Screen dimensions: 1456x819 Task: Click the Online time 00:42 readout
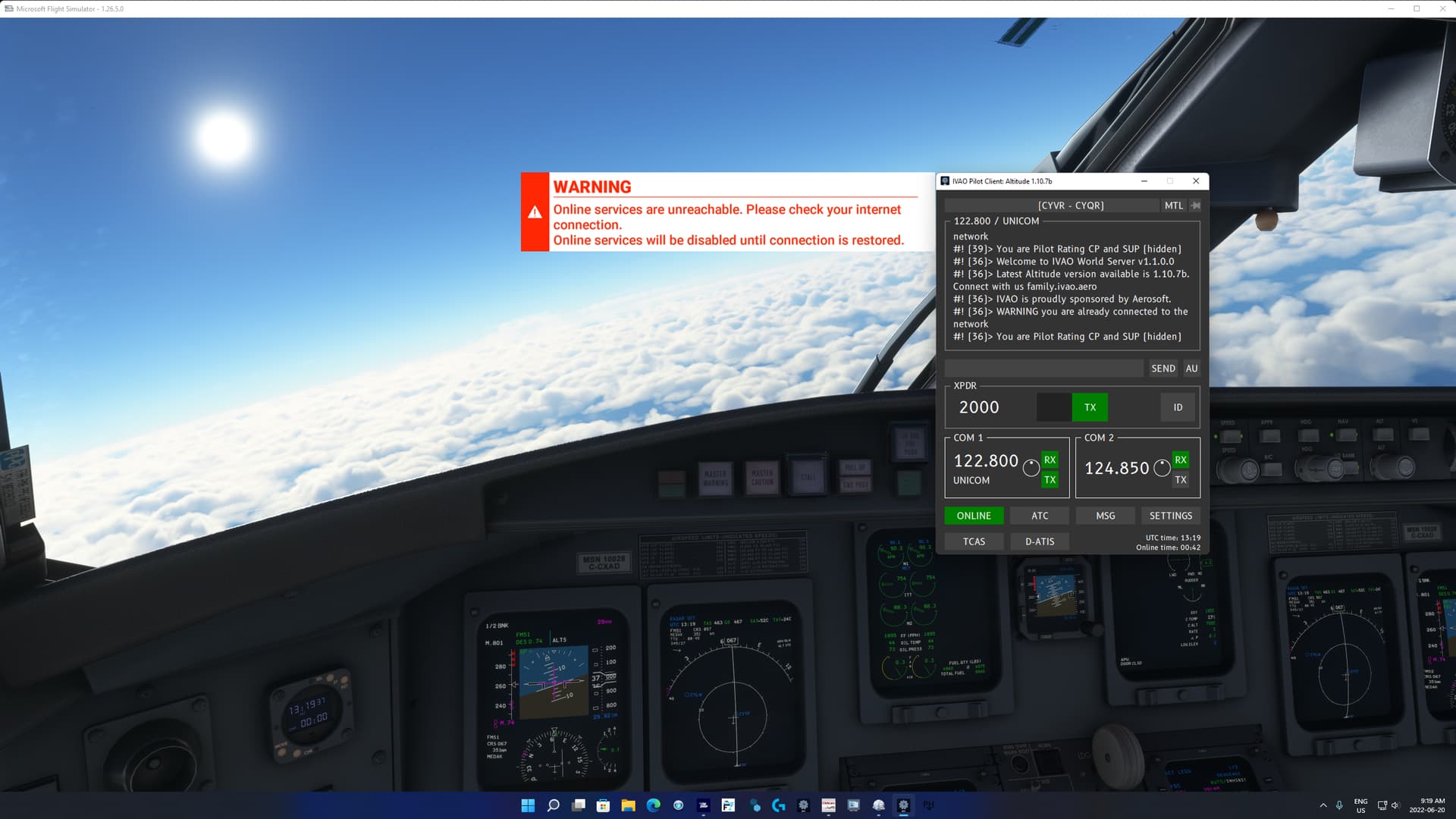1168,548
